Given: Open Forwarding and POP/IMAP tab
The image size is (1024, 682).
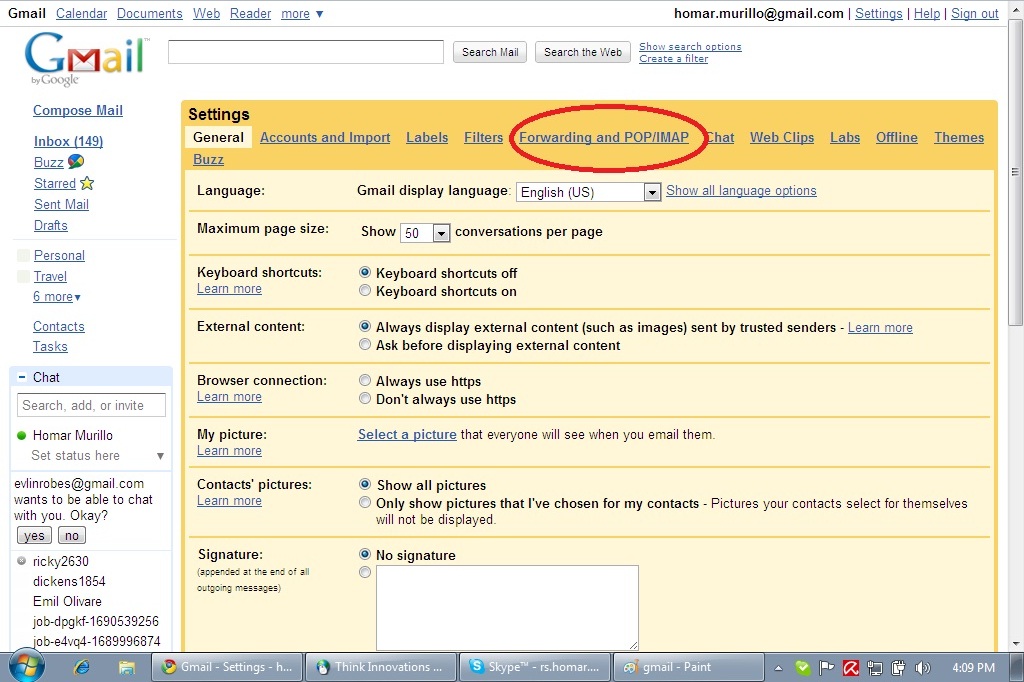Looking at the screenshot, I should click(604, 138).
